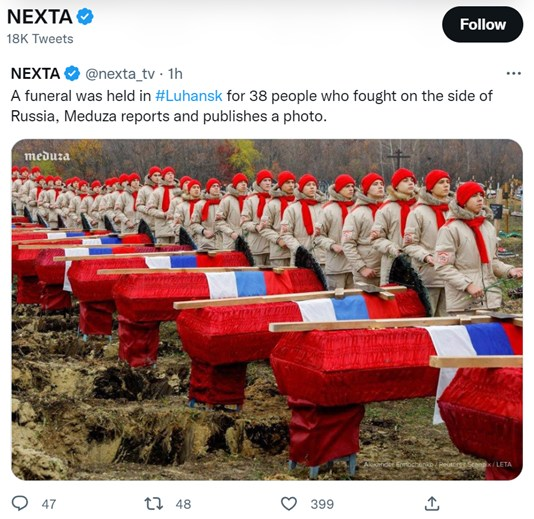Screen dimensions: 534x519
Task: Click the meduza watermark on the photo
Action: [x=47, y=156]
